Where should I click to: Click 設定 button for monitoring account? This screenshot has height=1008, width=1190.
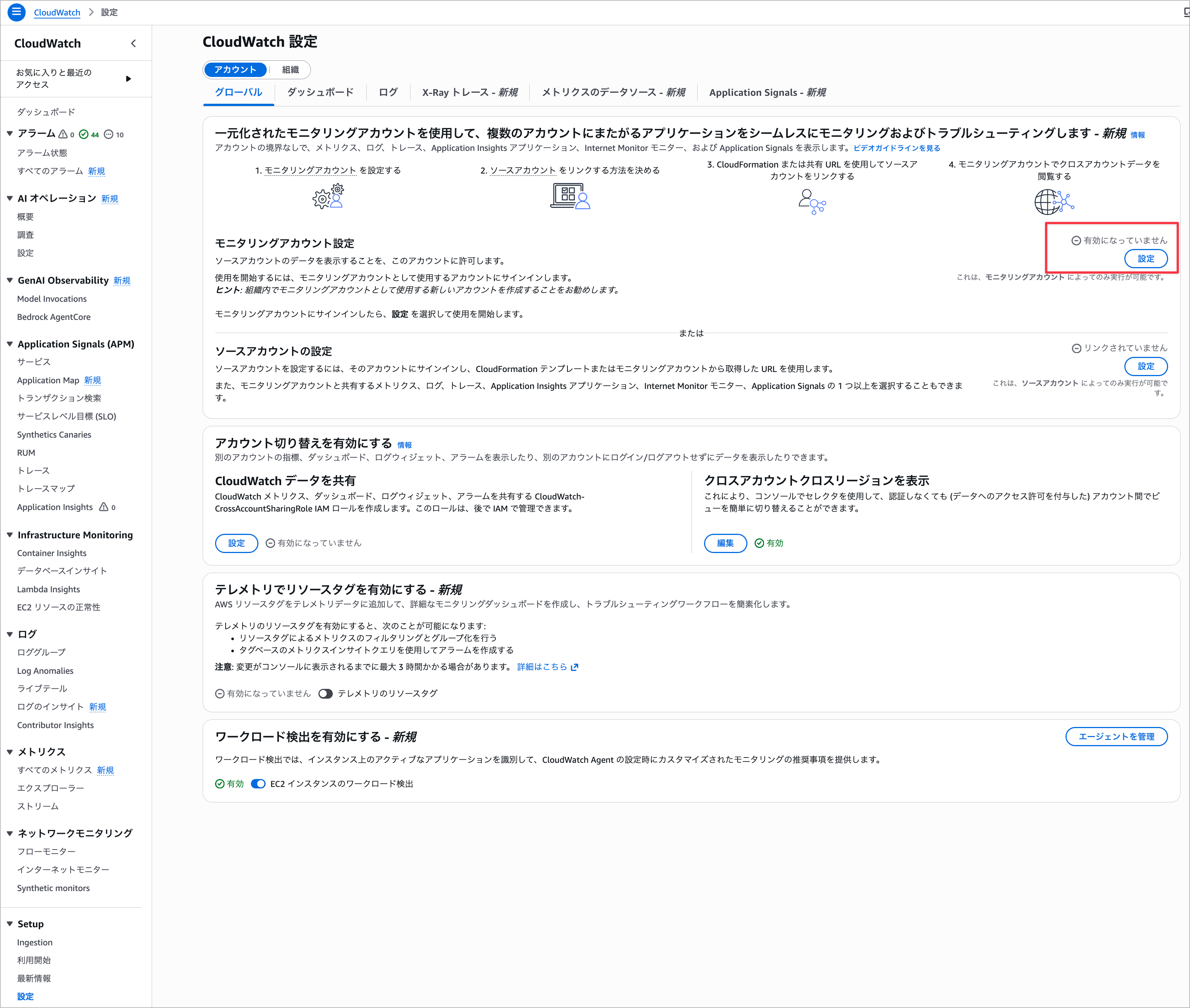tap(1145, 259)
